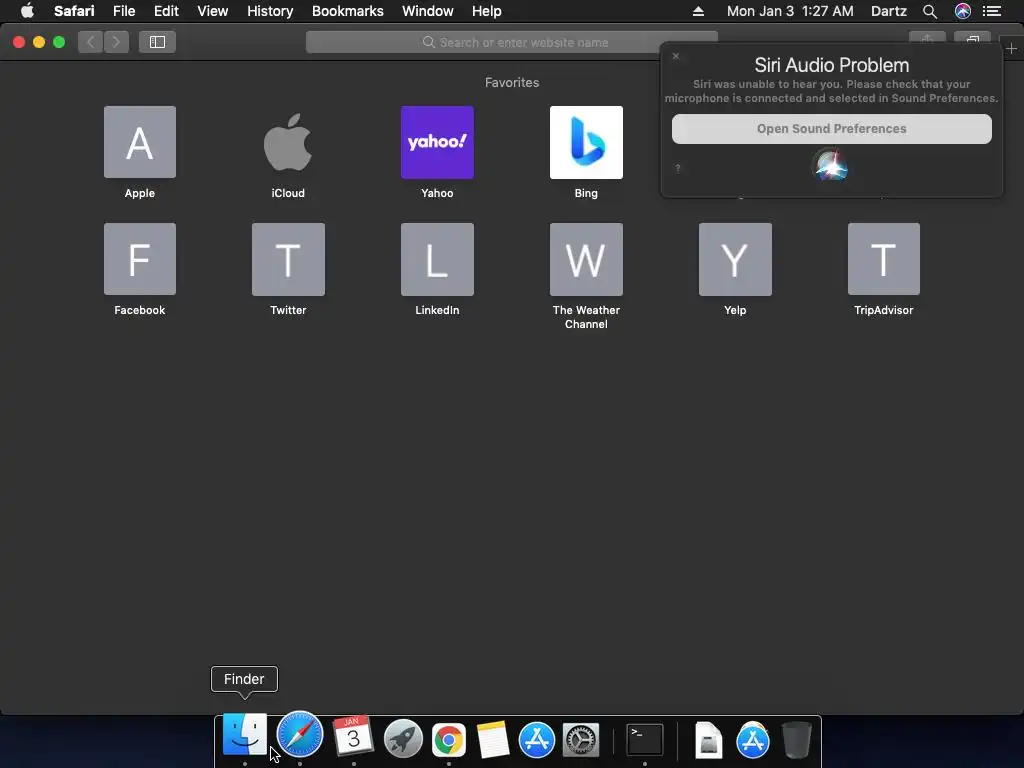Open the History menu
Image resolution: width=1024 pixels, height=768 pixels.
(x=270, y=11)
